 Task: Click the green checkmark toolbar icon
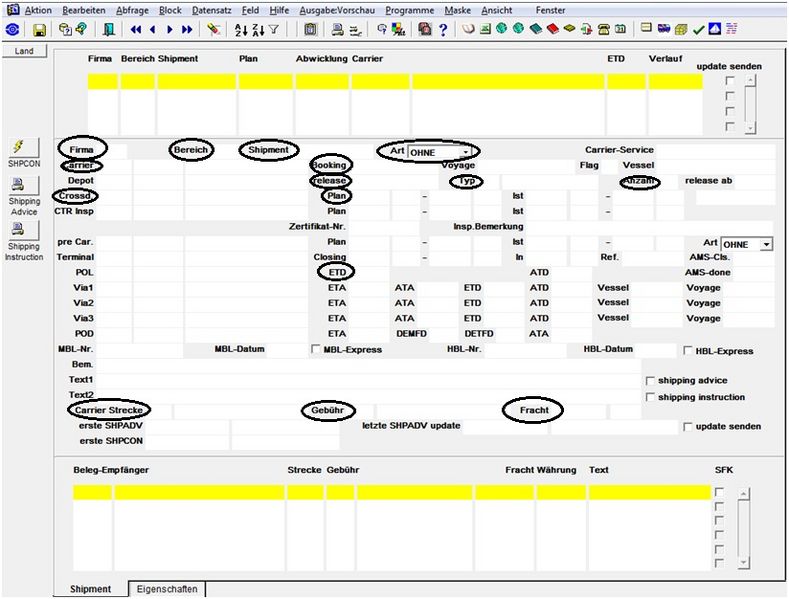[x=698, y=30]
